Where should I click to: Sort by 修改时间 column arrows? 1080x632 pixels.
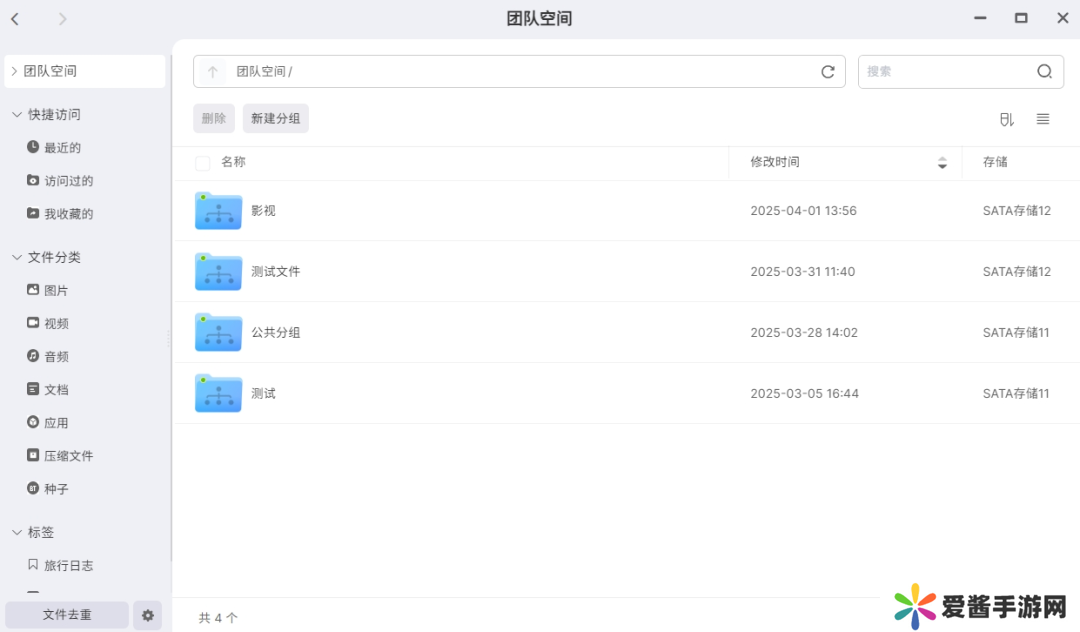click(x=942, y=163)
